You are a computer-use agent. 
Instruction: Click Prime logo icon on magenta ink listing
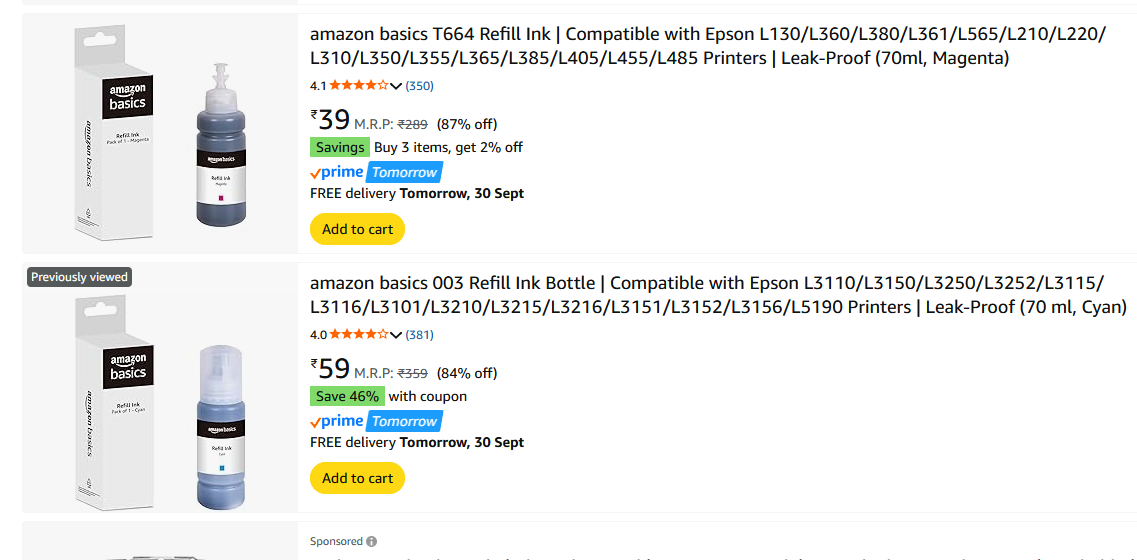[x=337, y=172]
